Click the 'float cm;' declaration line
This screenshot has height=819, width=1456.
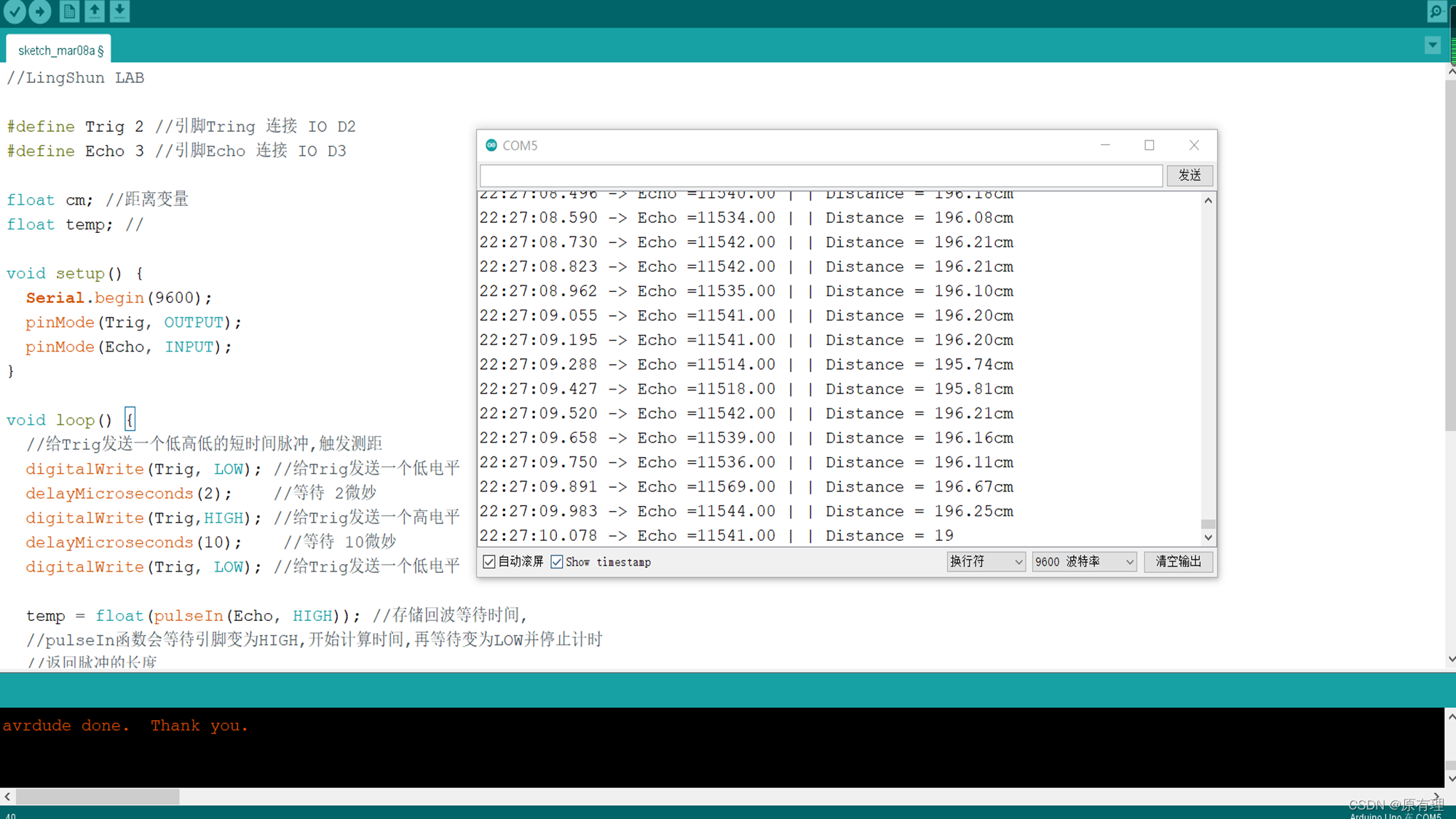[x=98, y=200]
